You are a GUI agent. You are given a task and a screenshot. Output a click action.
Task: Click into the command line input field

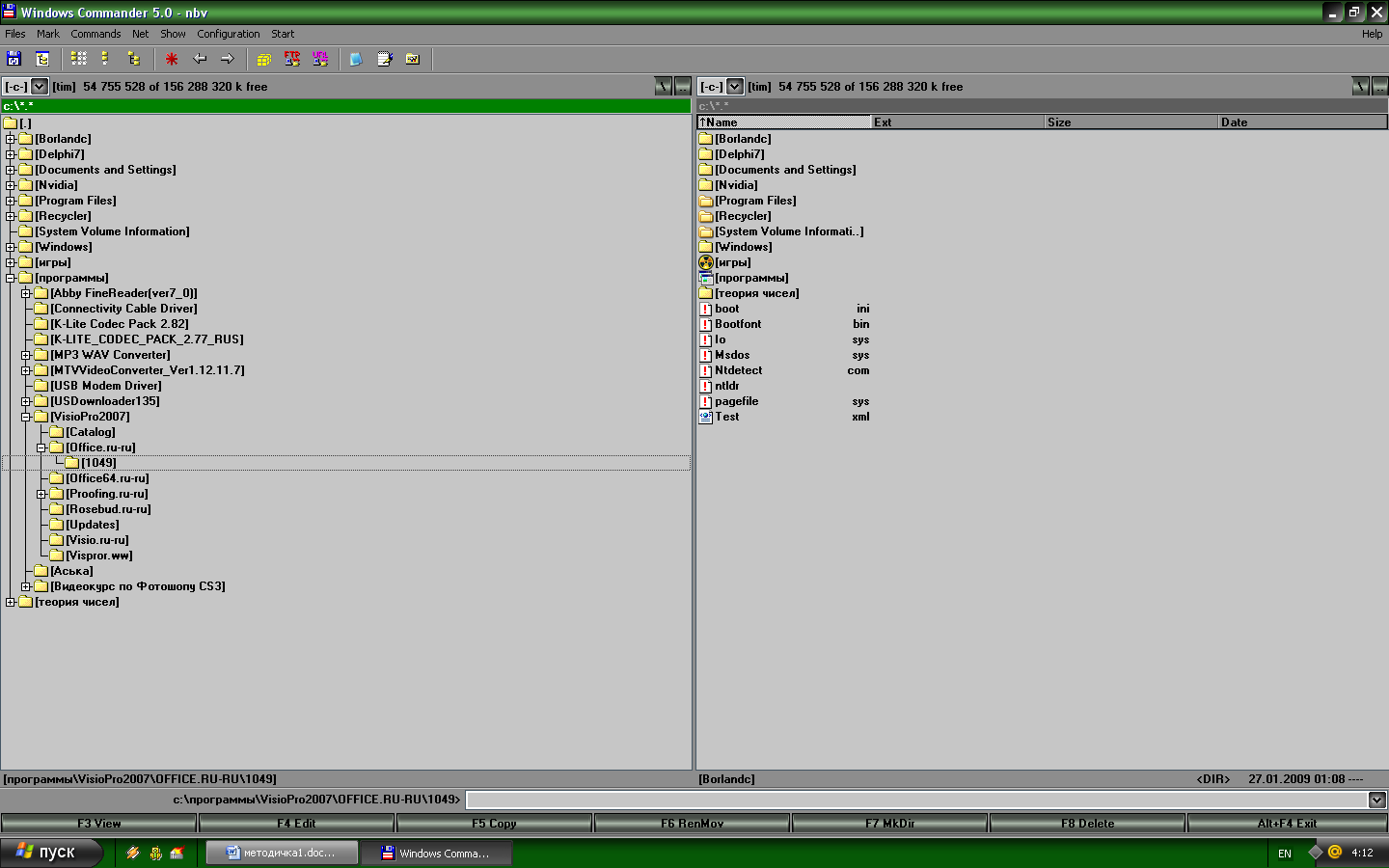pos(916,800)
